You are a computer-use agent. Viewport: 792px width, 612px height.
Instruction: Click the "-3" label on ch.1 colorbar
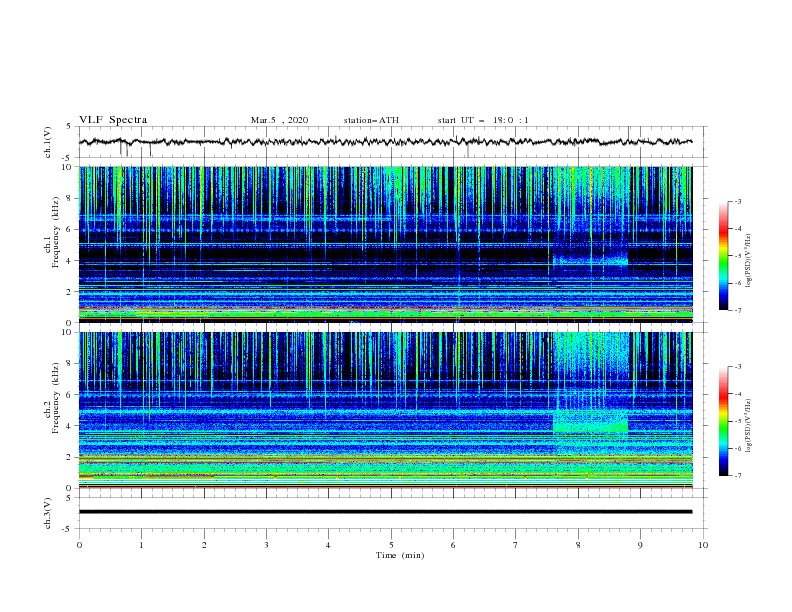point(738,201)
